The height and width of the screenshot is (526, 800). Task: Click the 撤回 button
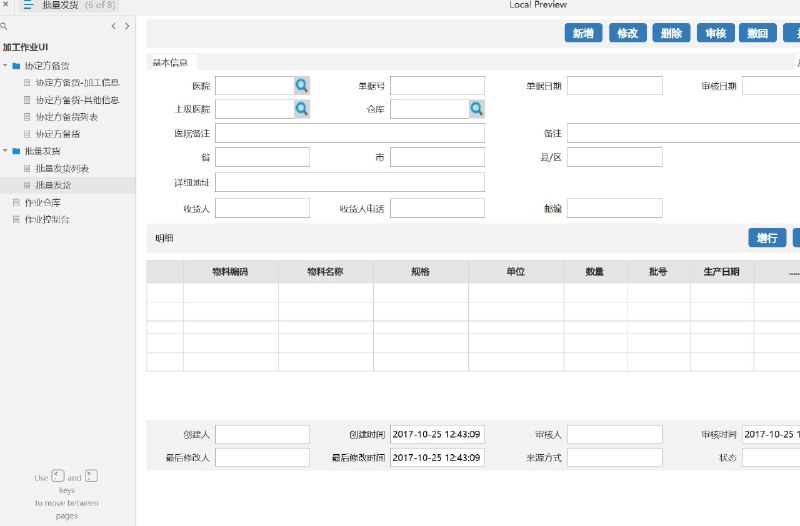(x=758, y=33)
